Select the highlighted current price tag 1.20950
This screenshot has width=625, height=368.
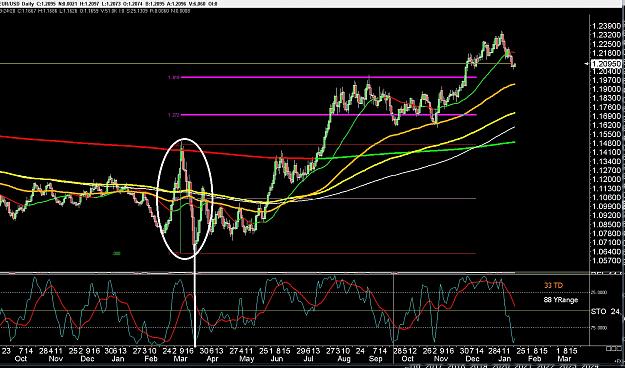607,64
